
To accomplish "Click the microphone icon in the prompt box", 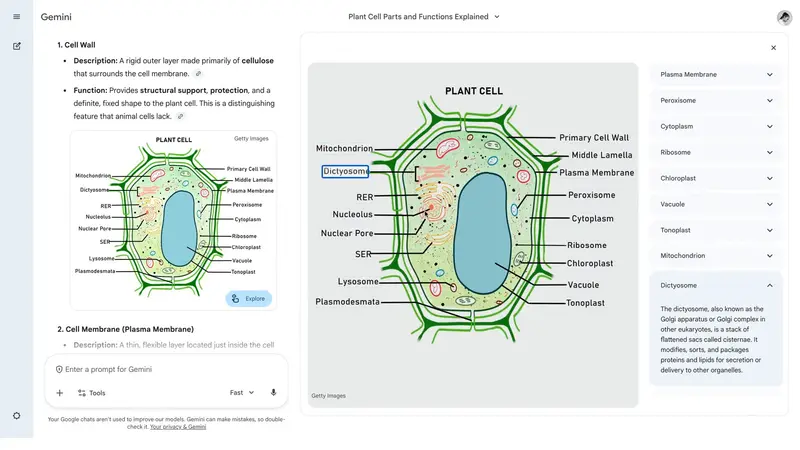I will point(273,393).
